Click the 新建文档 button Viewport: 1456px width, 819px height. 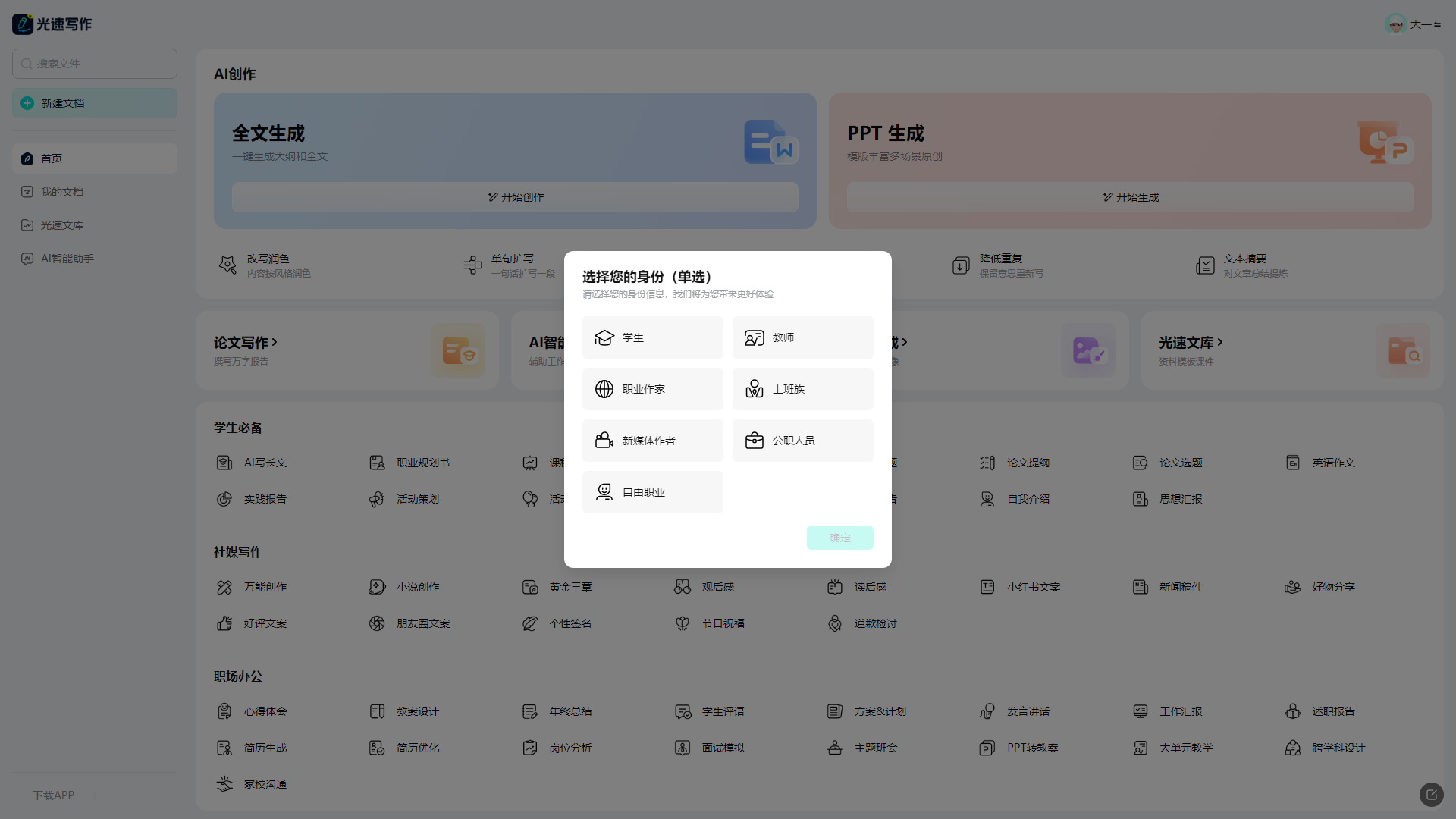point(95,103)
